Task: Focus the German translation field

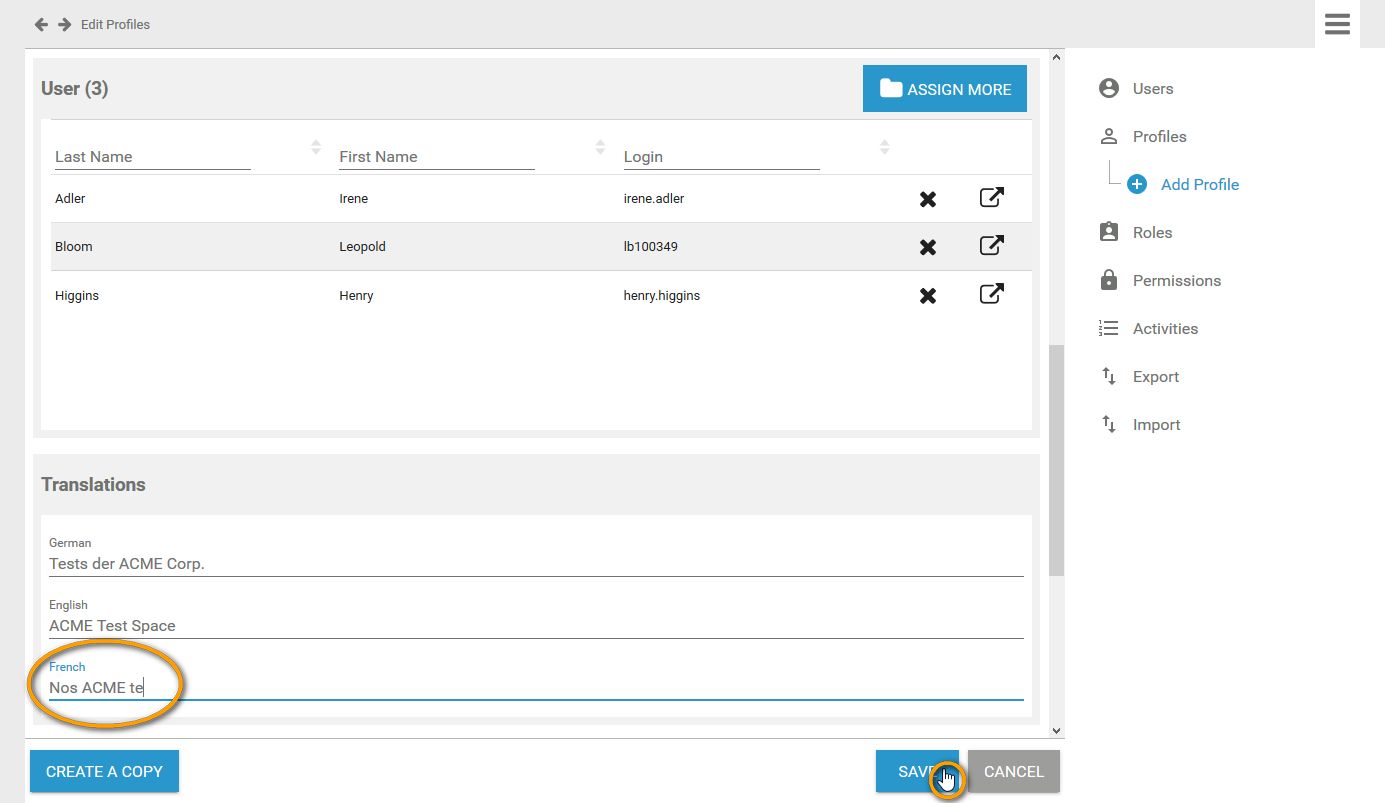Action: tap(535, 564)
